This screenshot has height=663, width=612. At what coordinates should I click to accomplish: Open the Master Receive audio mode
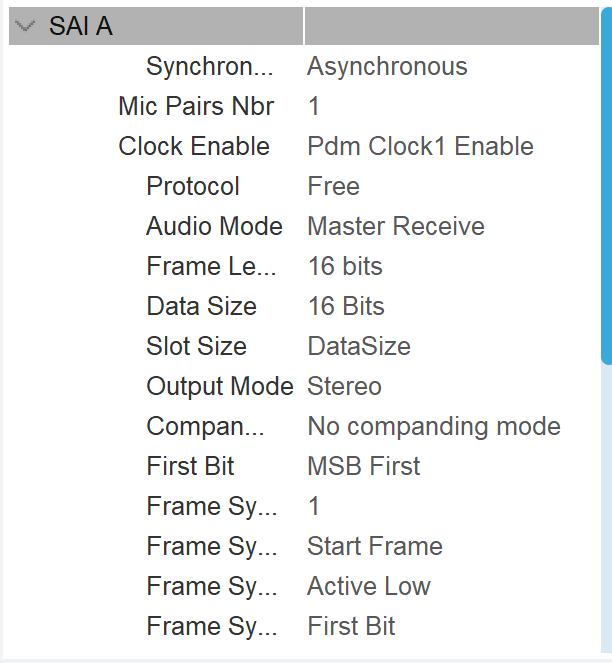[x=395, y=227]
